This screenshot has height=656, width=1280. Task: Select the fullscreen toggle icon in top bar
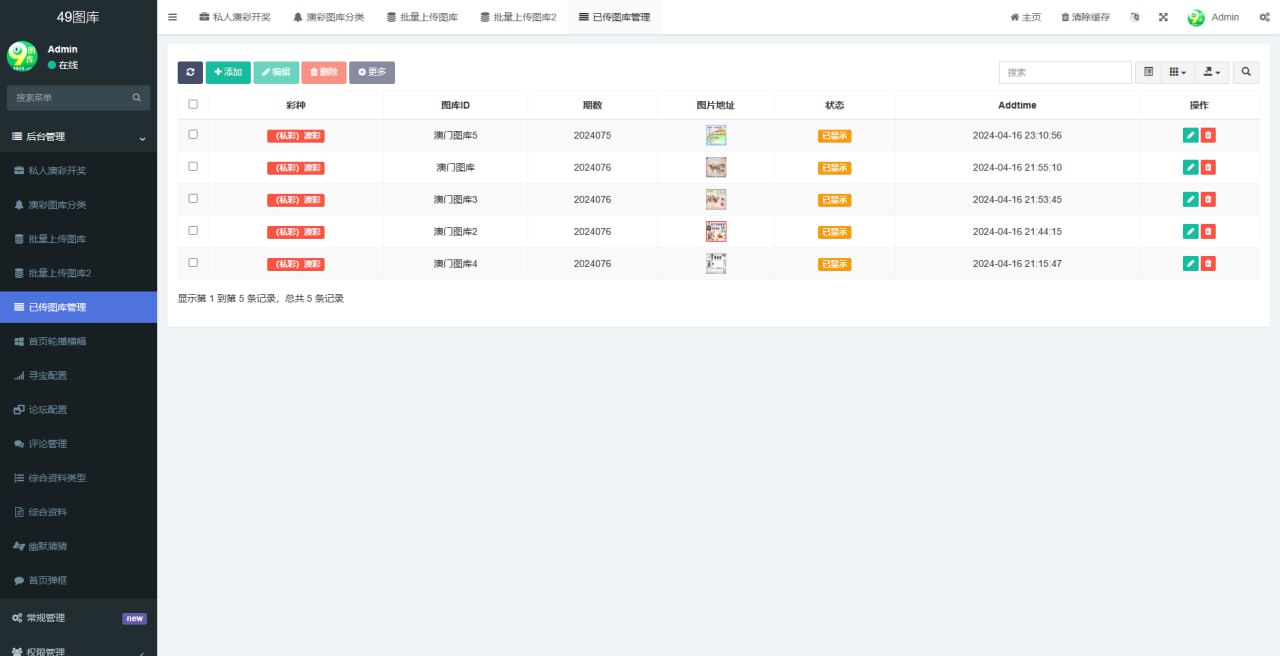(x=1162, y=17)
